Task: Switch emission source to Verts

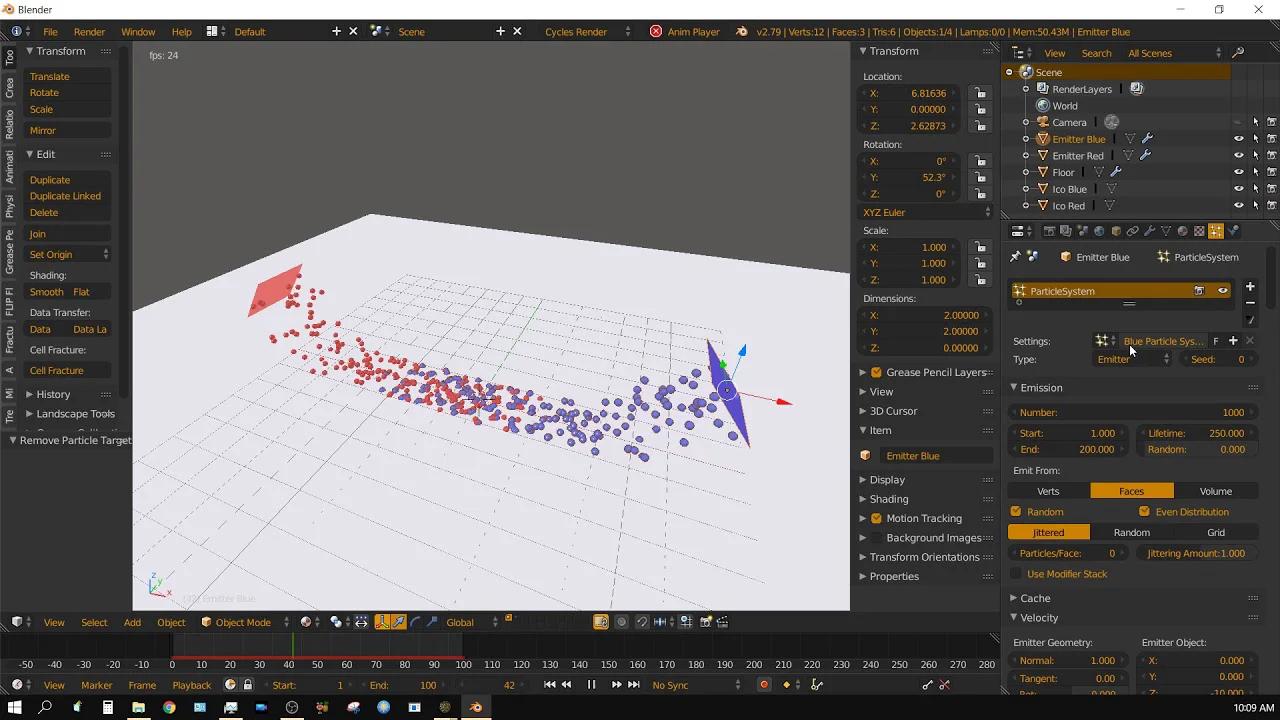Action: (1047, 491)
